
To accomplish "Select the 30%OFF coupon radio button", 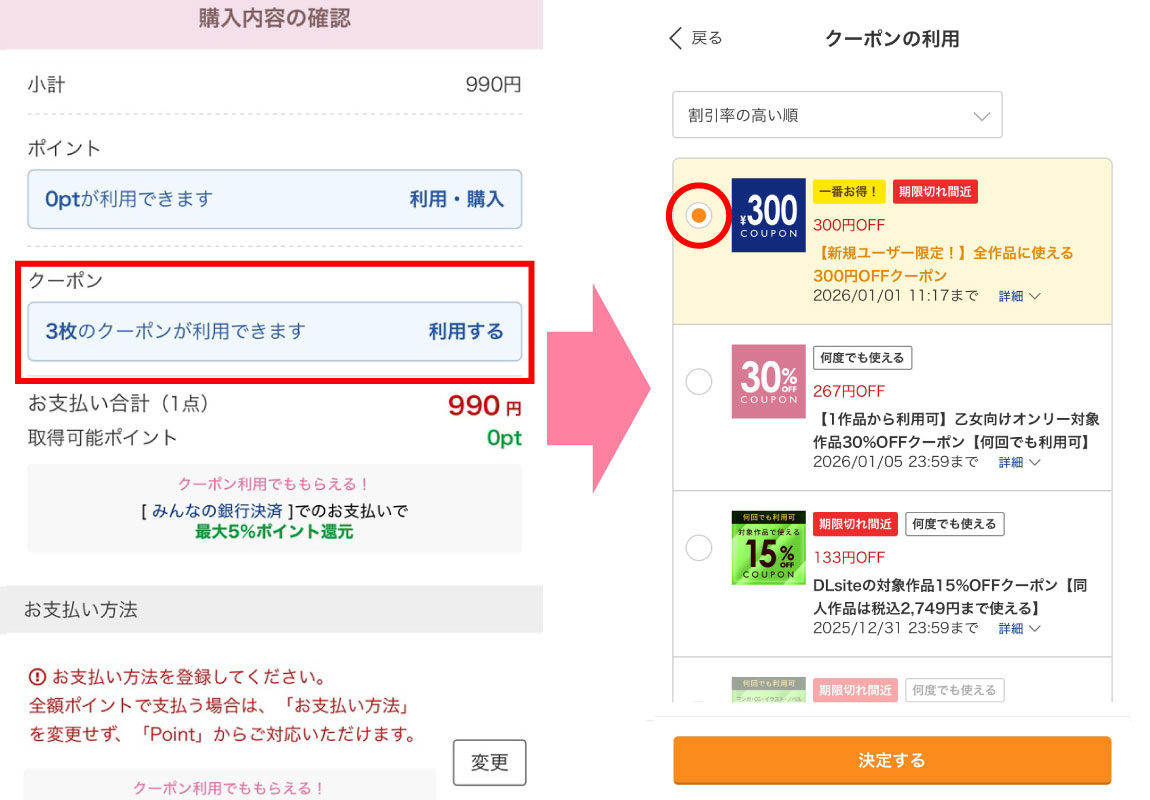I will point(699,381).
